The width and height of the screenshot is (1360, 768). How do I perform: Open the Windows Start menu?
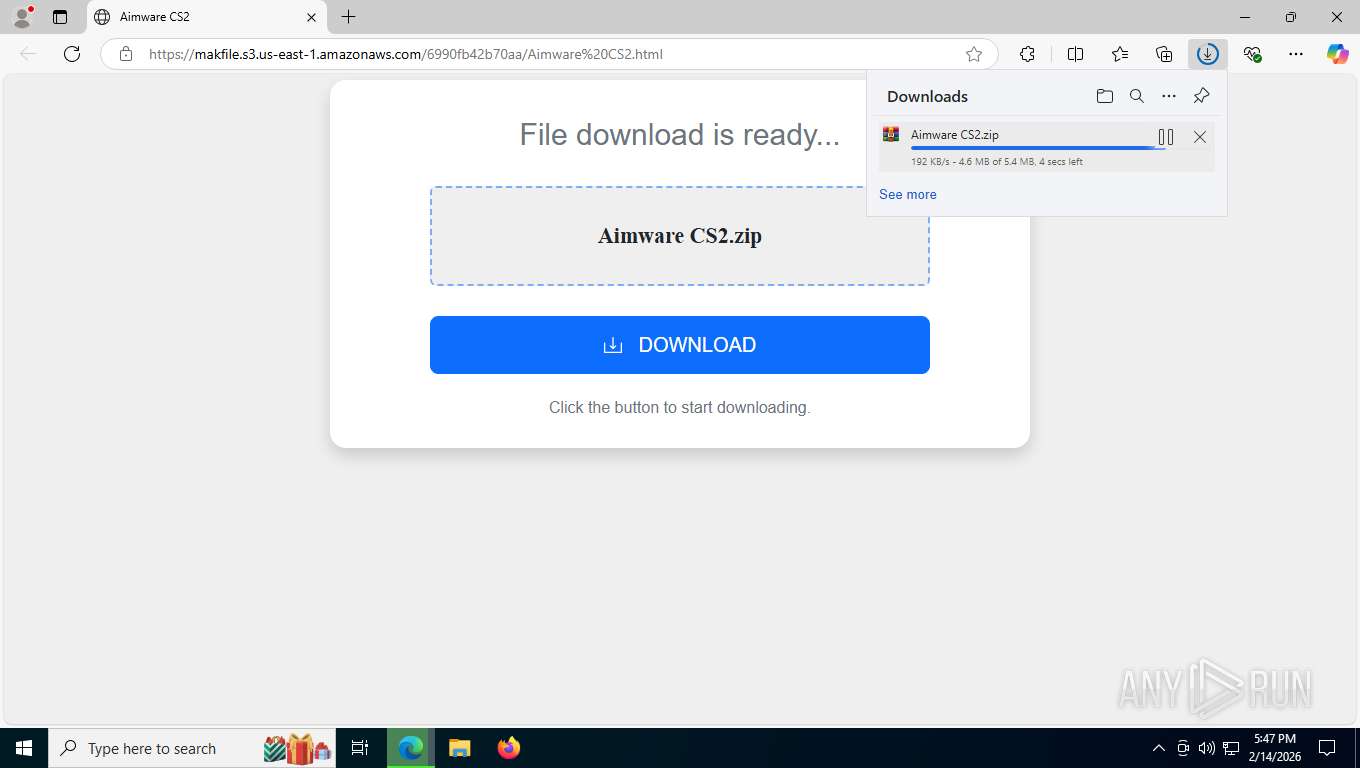click(23, 748)
